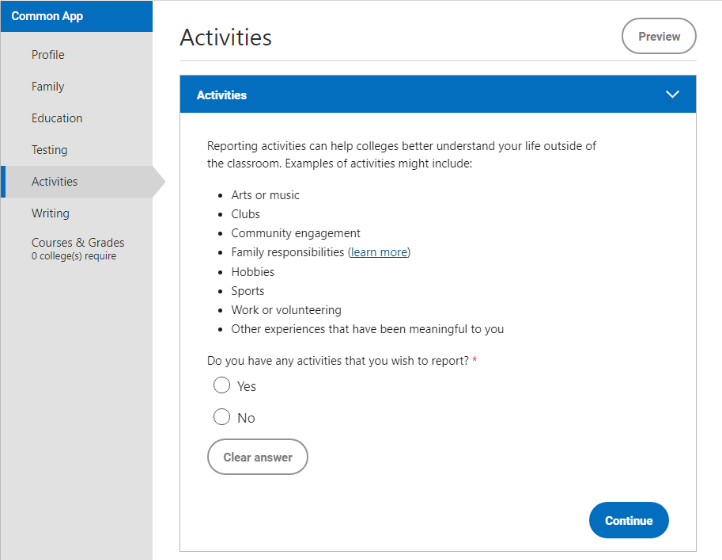Open the Profile section in sidebar
The height and width of the screenshot is (560, 722).
pos(48,55)
